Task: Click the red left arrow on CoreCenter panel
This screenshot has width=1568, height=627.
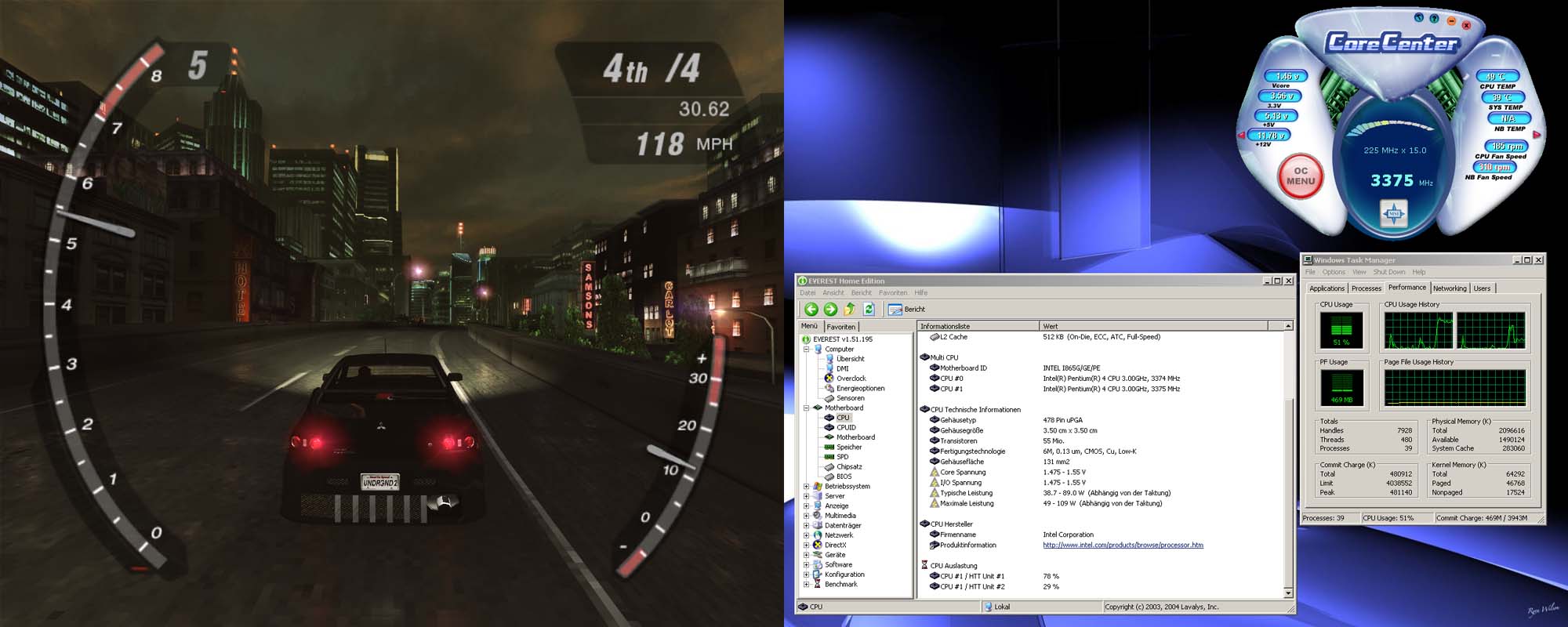Action: [1241, 136]
